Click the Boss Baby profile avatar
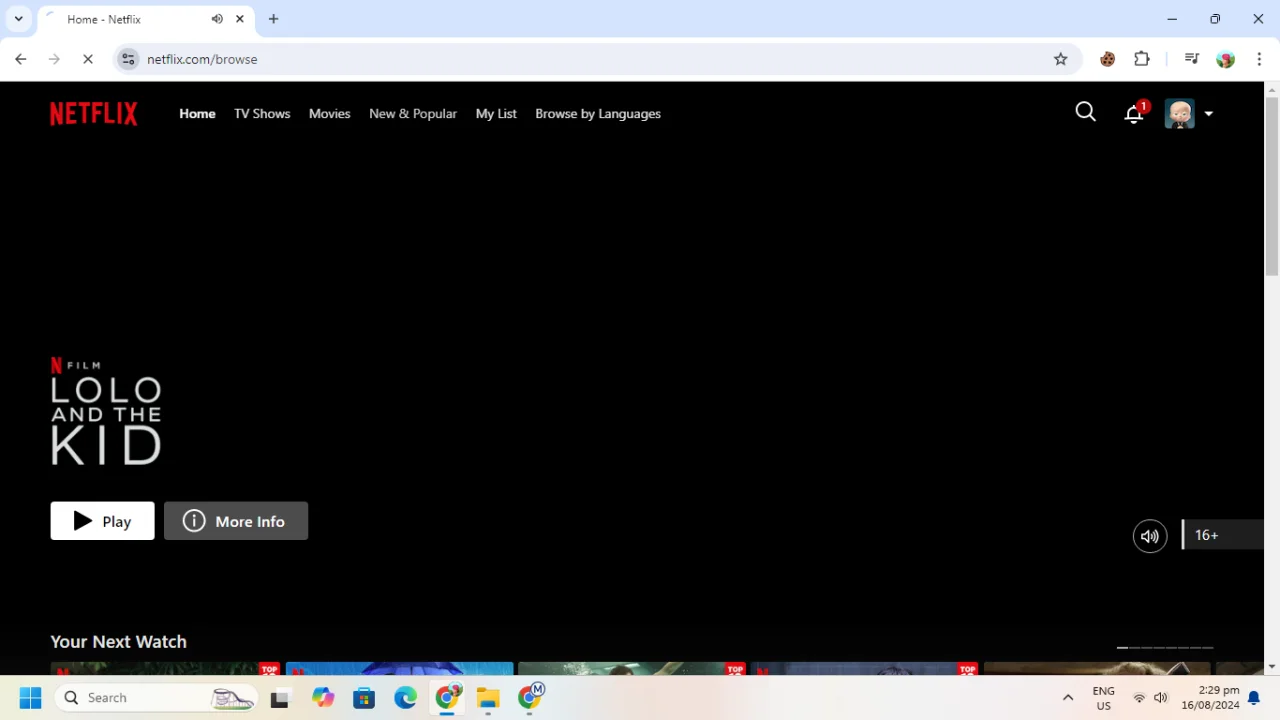The width and height of the screenshot is (1280, 720). pos(1180,113)
